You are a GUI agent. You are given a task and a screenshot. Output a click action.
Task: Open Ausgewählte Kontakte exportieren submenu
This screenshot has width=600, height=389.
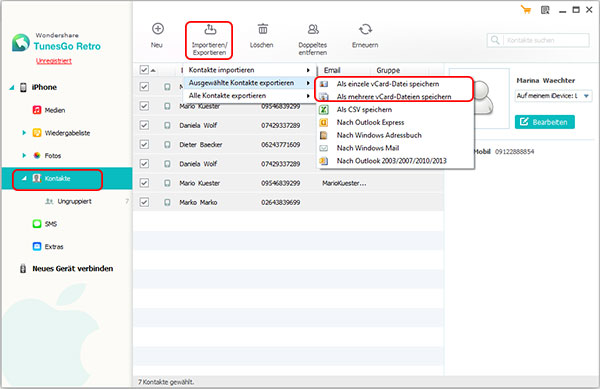tap(249, 83)
